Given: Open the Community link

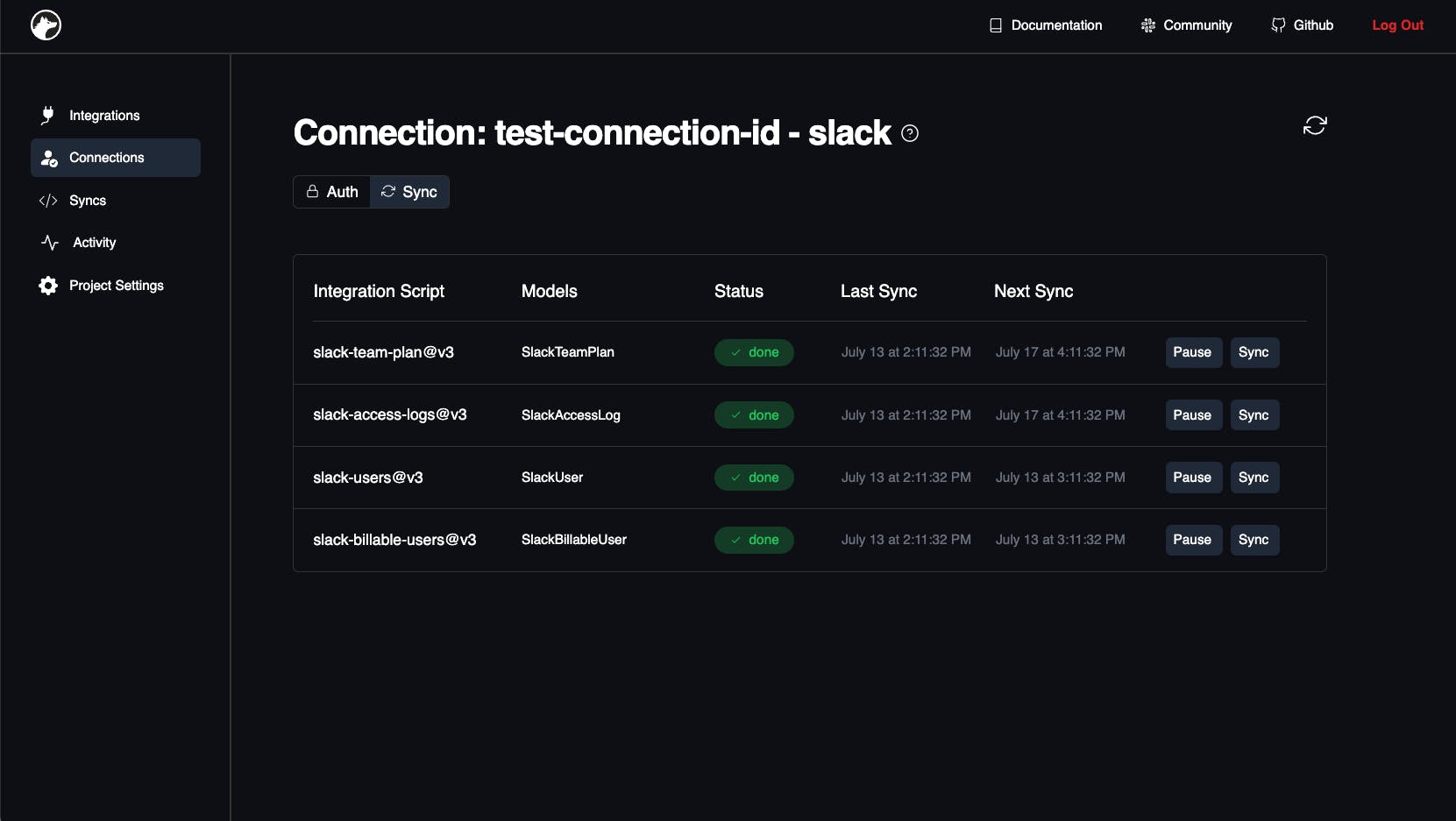Looking at the screenshot, I should tap(1186, 25).
